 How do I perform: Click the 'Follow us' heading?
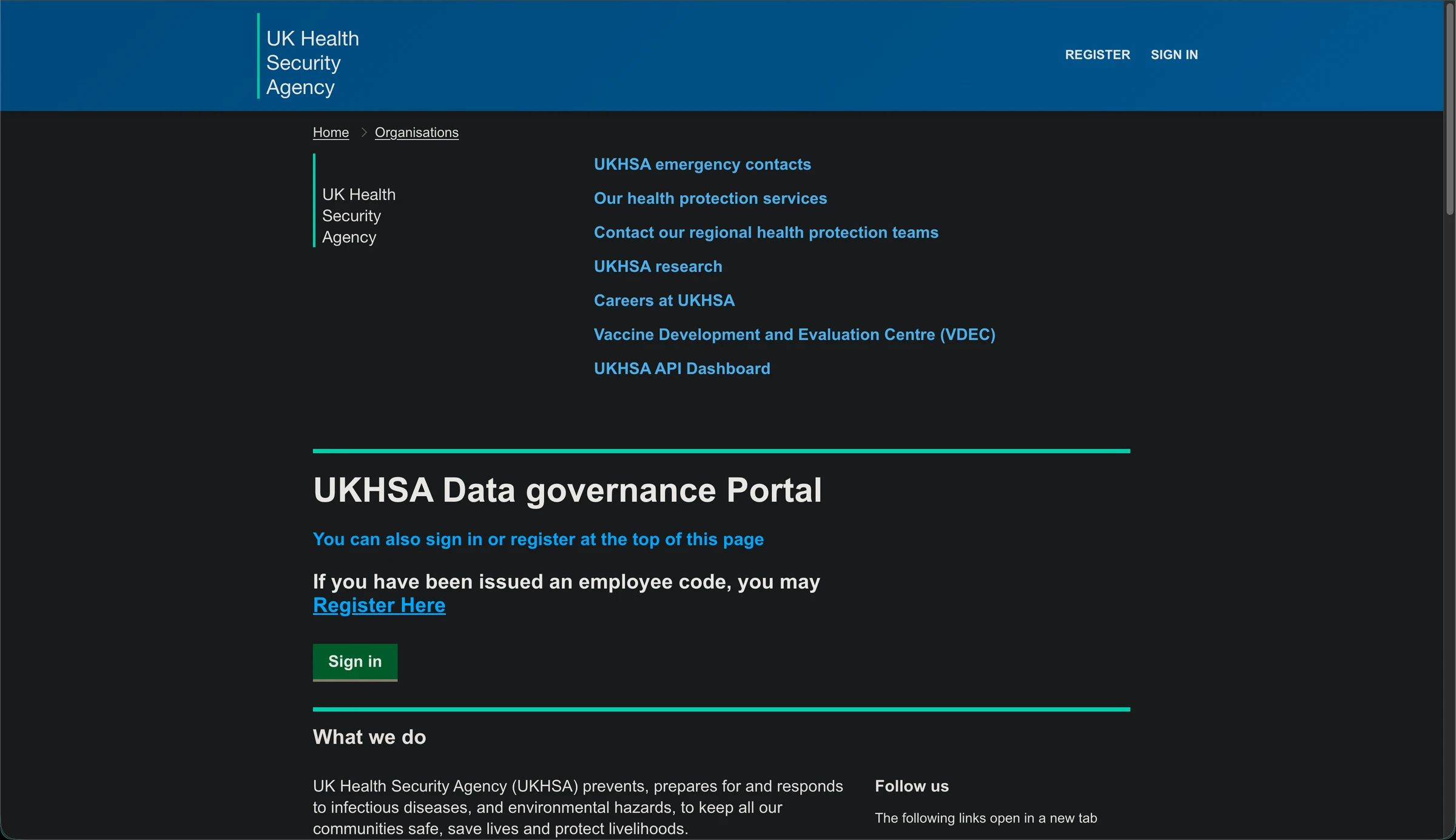click(911, 786)
